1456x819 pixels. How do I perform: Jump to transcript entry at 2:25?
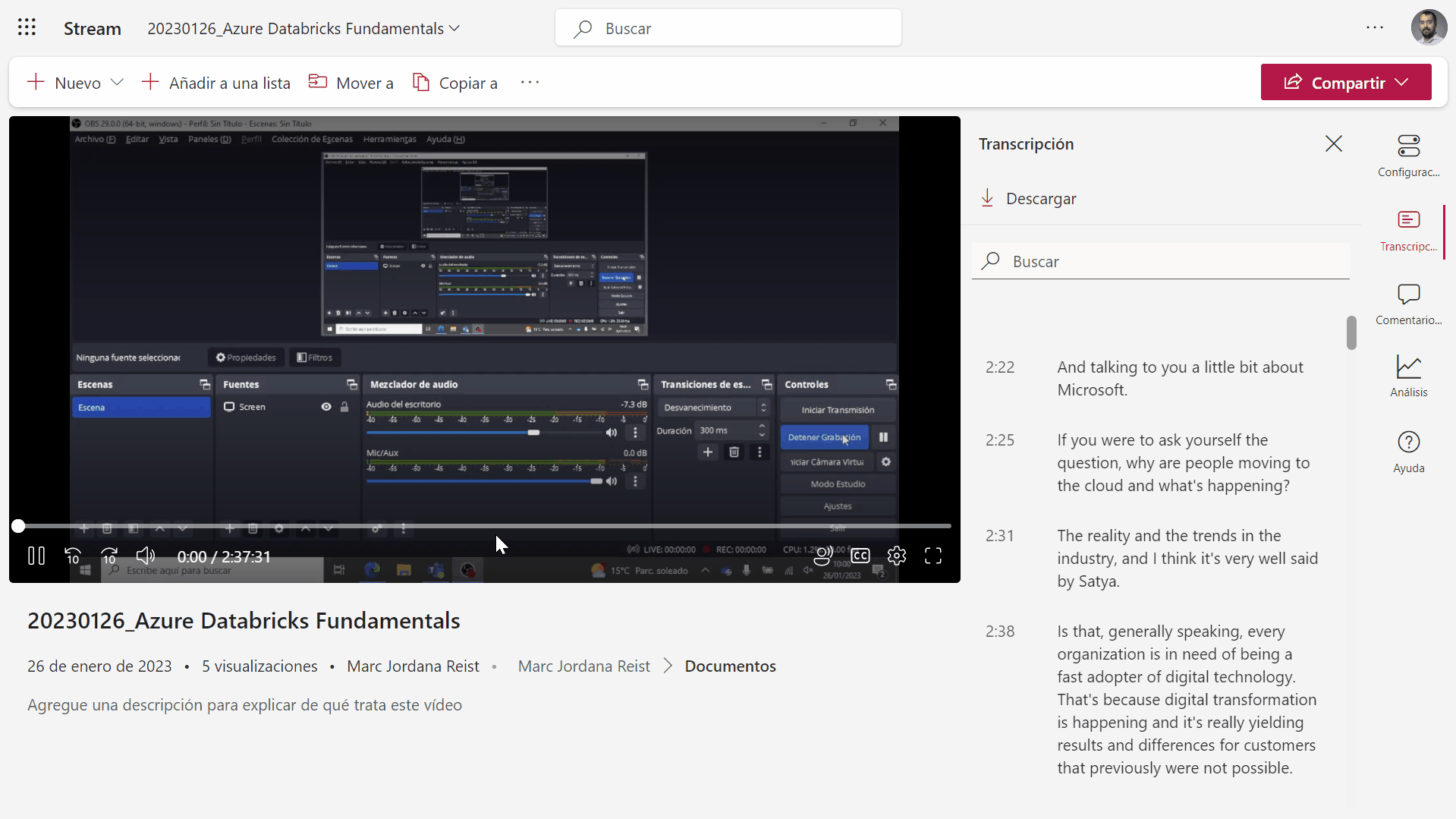pos(1159,462)
